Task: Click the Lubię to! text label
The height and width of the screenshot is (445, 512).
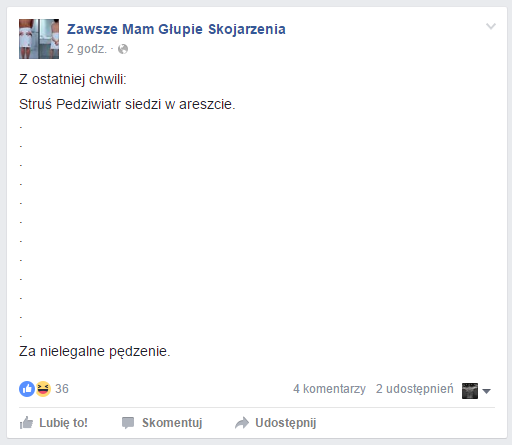Action: [x=63, y=423]
